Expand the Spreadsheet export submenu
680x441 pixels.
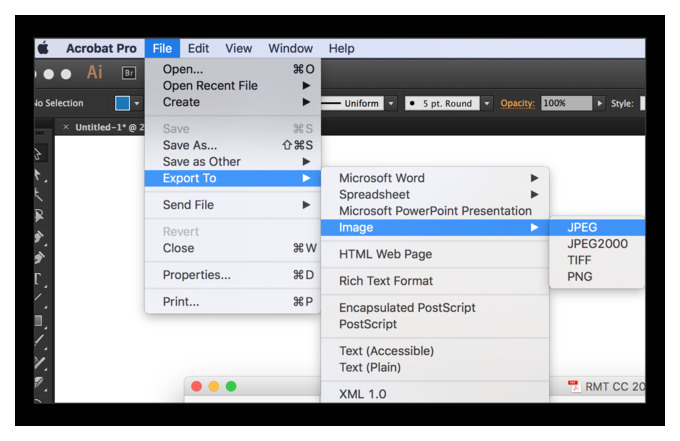435,195
